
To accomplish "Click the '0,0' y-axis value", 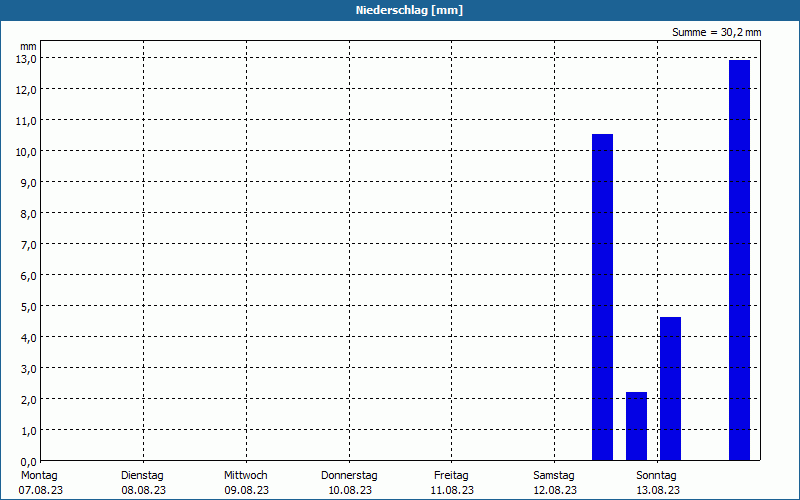I will click(31, 462).
